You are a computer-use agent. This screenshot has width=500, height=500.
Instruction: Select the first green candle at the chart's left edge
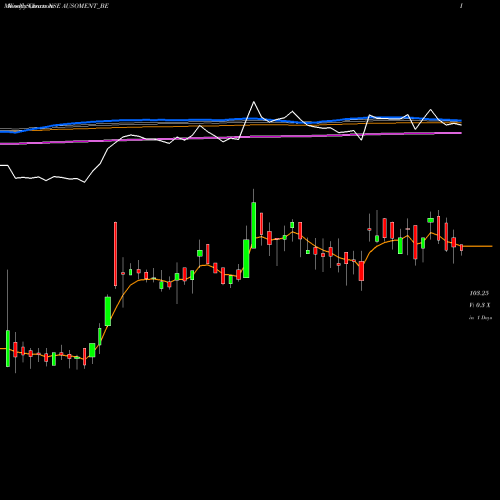[8, 348]
